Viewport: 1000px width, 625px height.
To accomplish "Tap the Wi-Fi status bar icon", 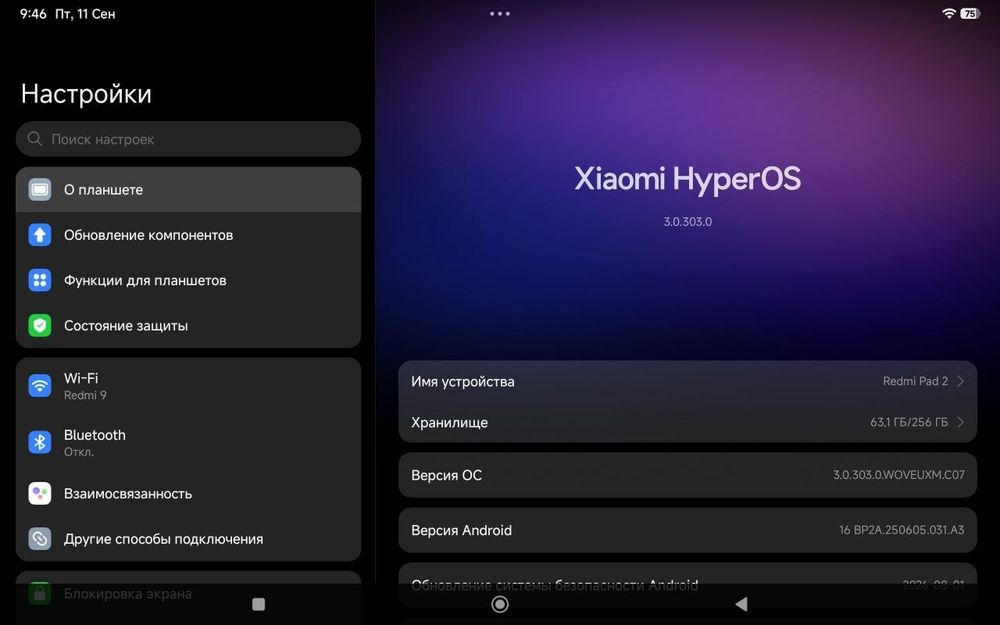I will coord(949,13).
